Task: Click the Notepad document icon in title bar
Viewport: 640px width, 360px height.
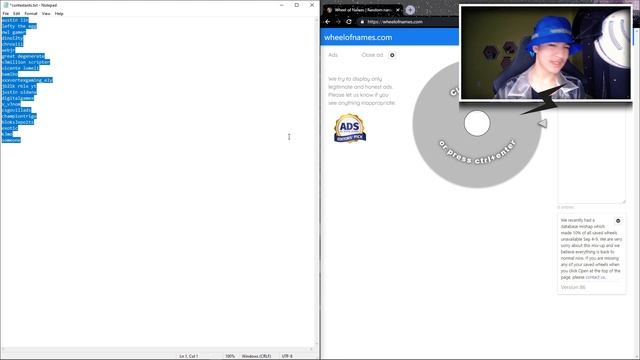Action: pos(5,5)
